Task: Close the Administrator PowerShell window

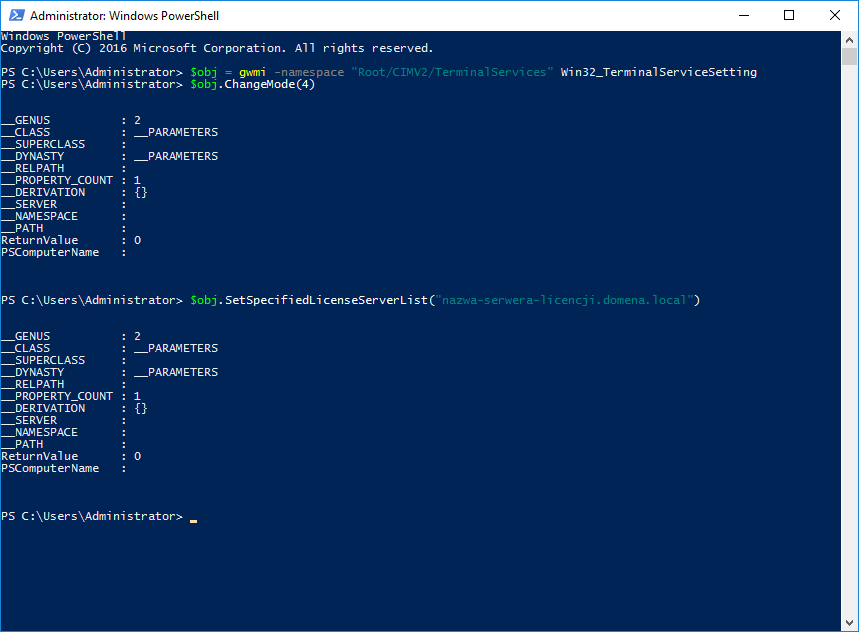Action: point(835,15)
